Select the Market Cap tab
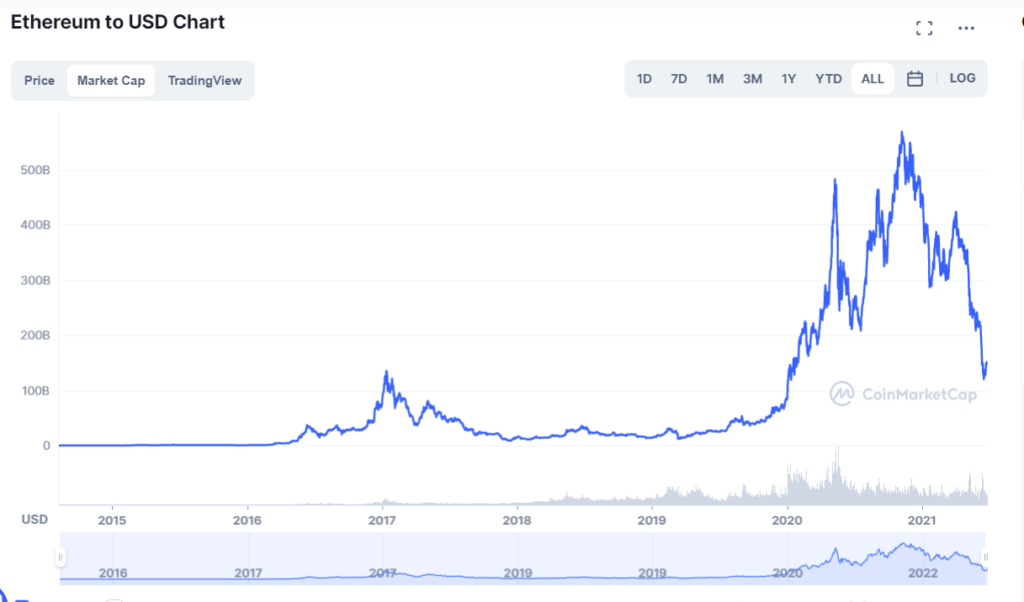1024x602 pixels. coord(111,80)
